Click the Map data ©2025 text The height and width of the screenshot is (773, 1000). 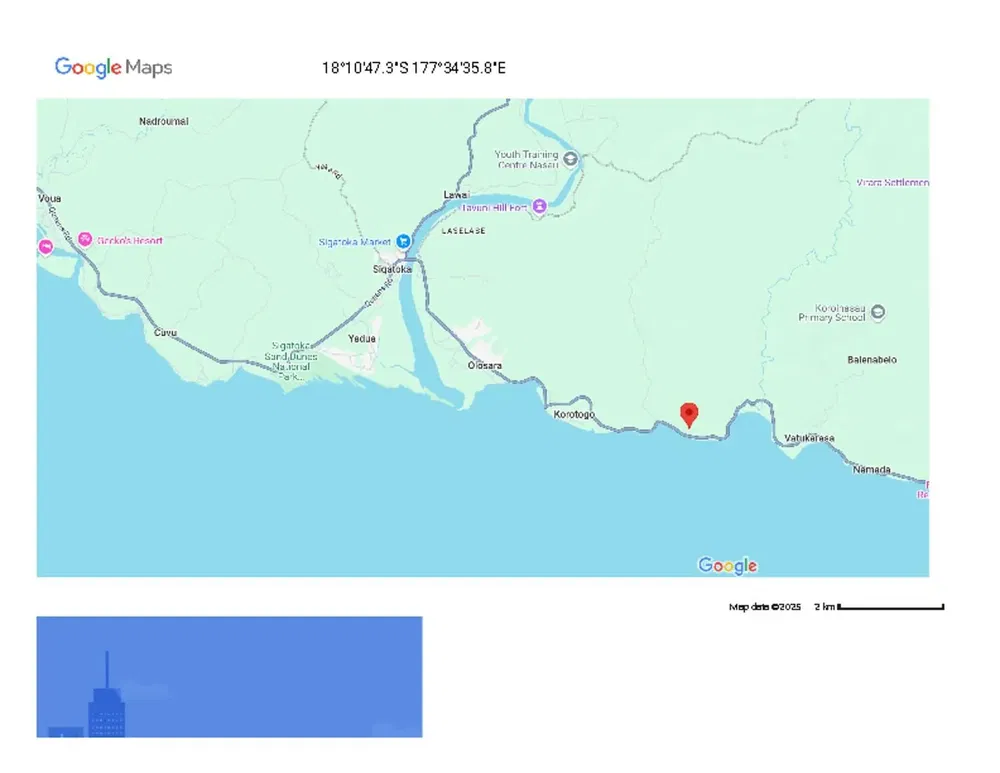765,607
